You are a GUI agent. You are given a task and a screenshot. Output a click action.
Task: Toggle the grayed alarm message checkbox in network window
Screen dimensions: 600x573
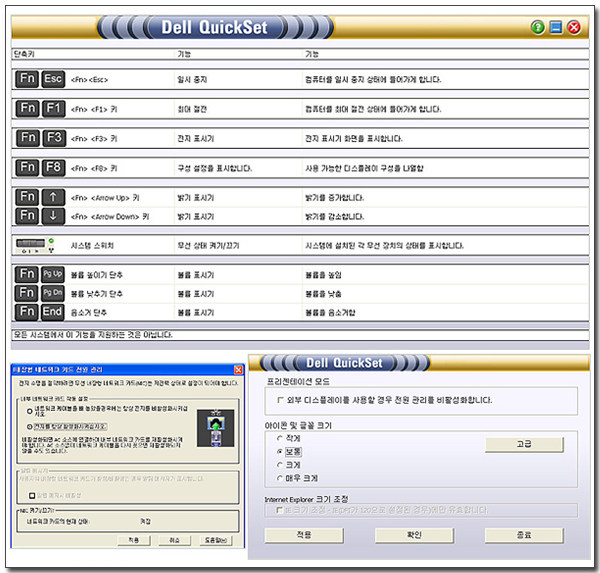click(32, 496)
